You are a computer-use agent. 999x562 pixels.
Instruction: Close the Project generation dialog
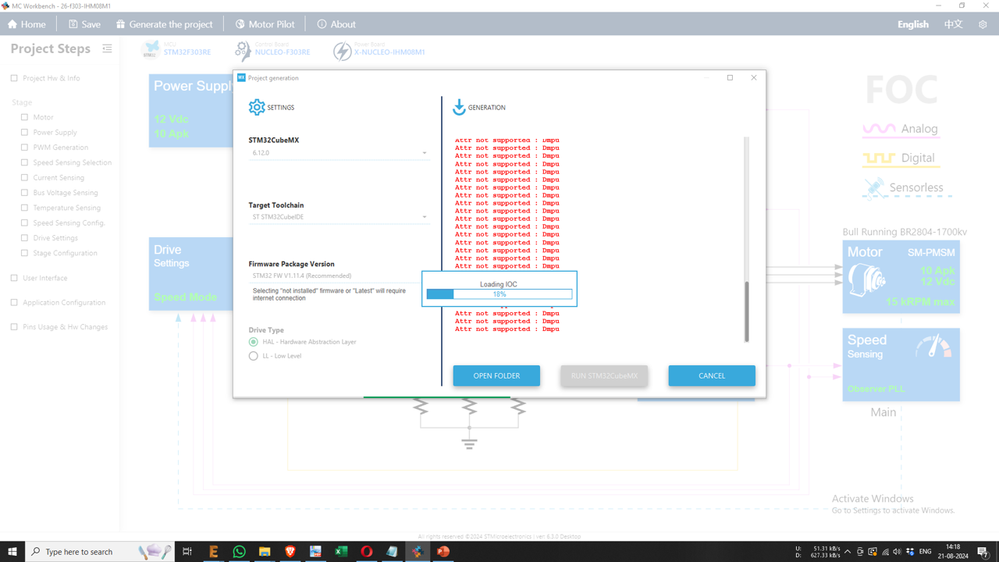coord(754,78)
